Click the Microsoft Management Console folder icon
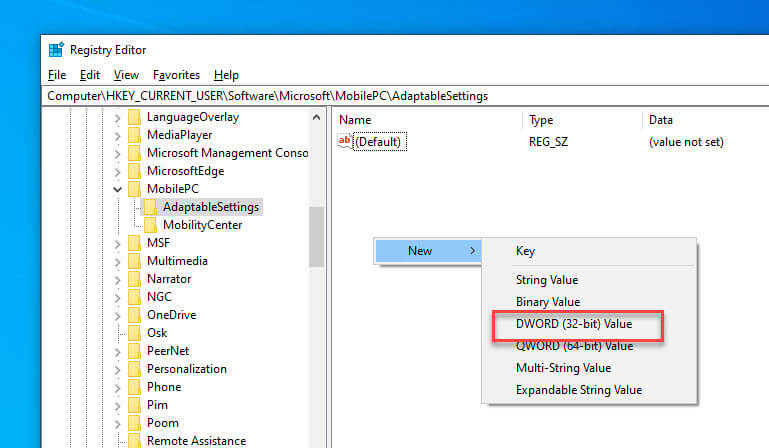The width and height of the screenshot is (769, 448). click(134, 153)
